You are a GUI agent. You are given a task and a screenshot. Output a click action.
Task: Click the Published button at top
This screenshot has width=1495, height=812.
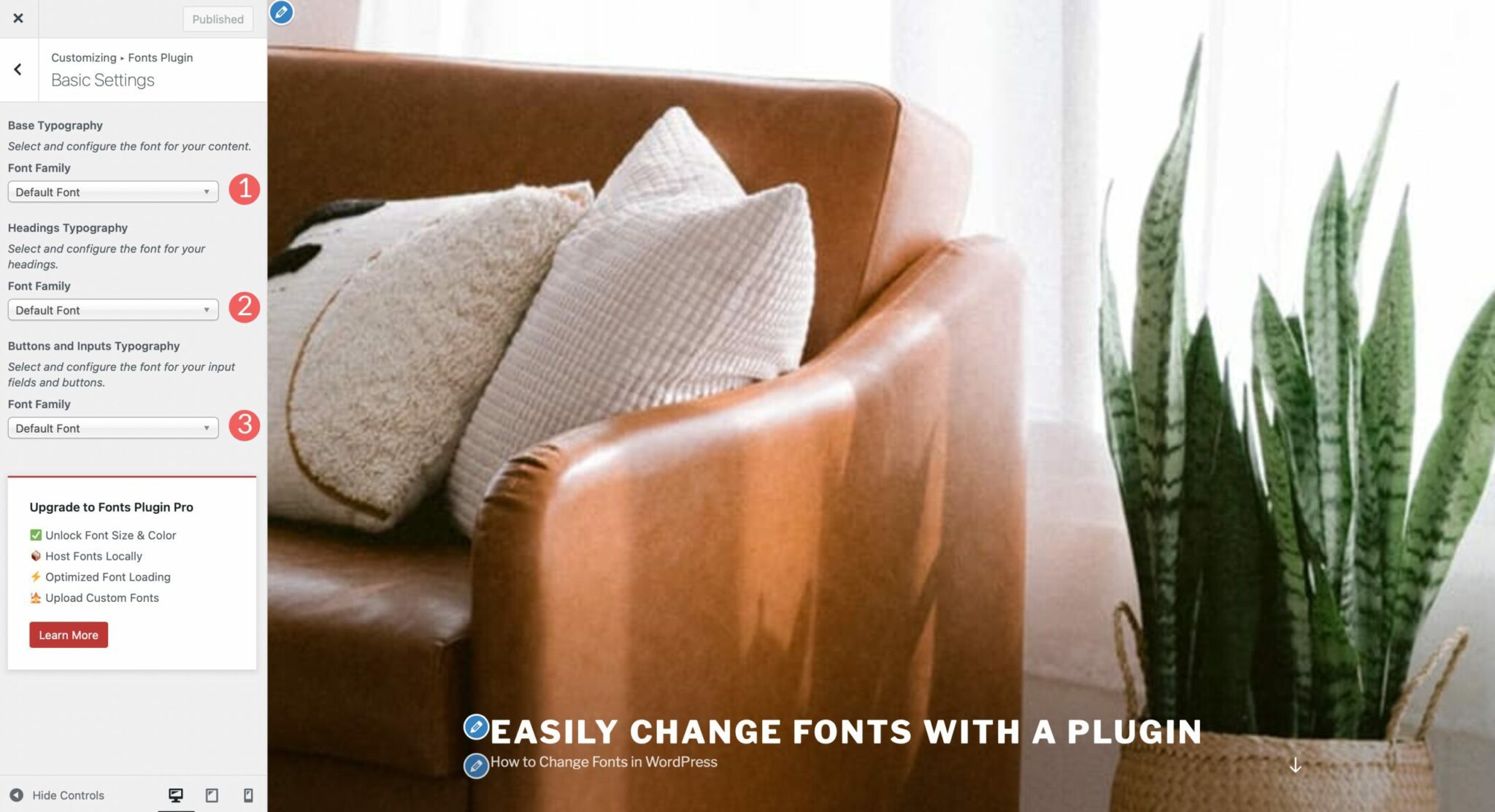click(216, 19)
